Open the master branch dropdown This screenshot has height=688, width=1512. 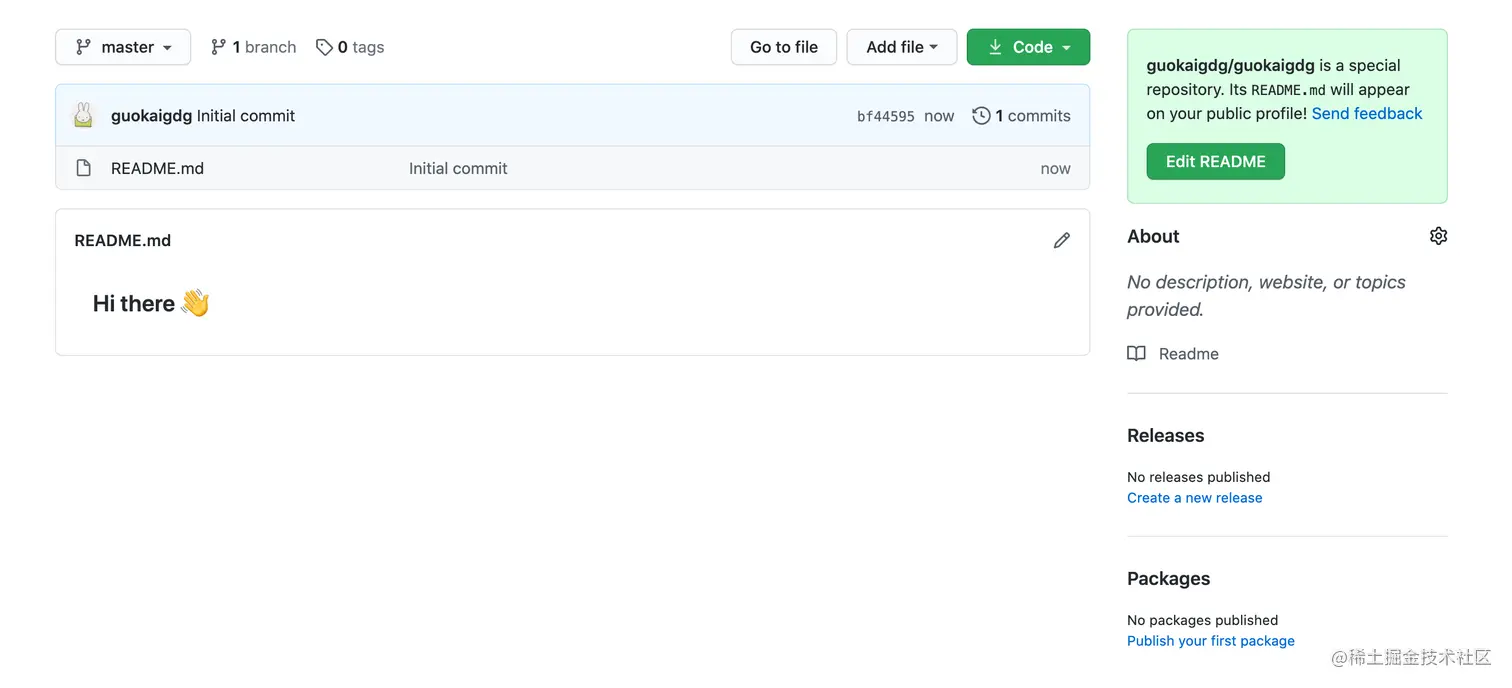pyautogui.click(x=123, y=47)
